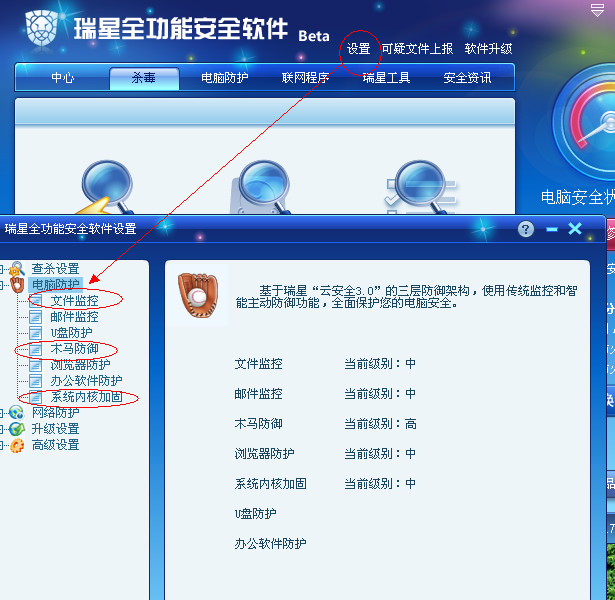Click 木马防御 in the right panel list
615x600 pixels.
tap(258, 424)
